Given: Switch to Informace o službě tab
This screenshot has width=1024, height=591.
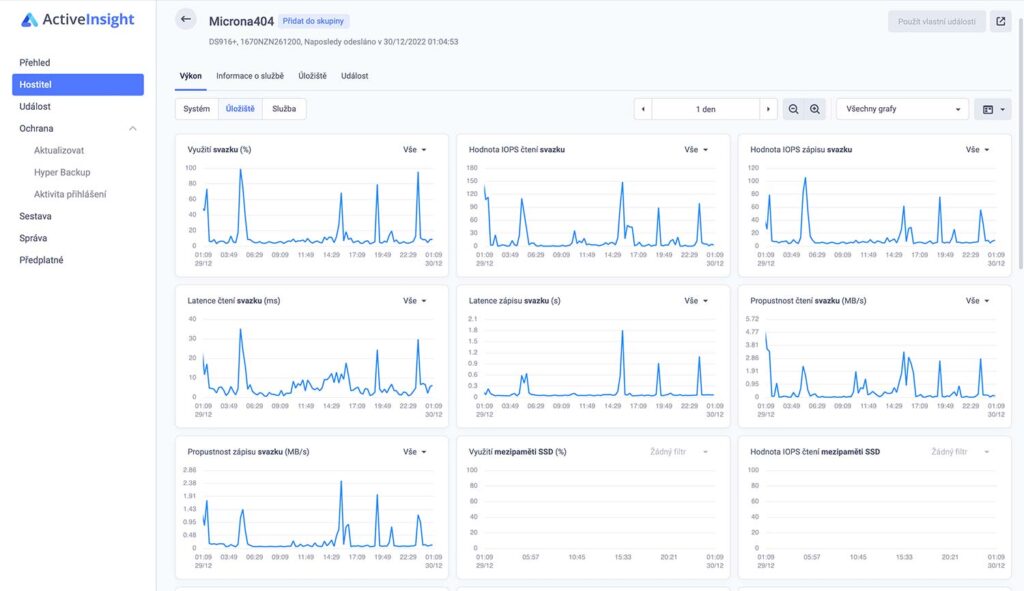Looking at the screenshot, I should coord(250,76).
